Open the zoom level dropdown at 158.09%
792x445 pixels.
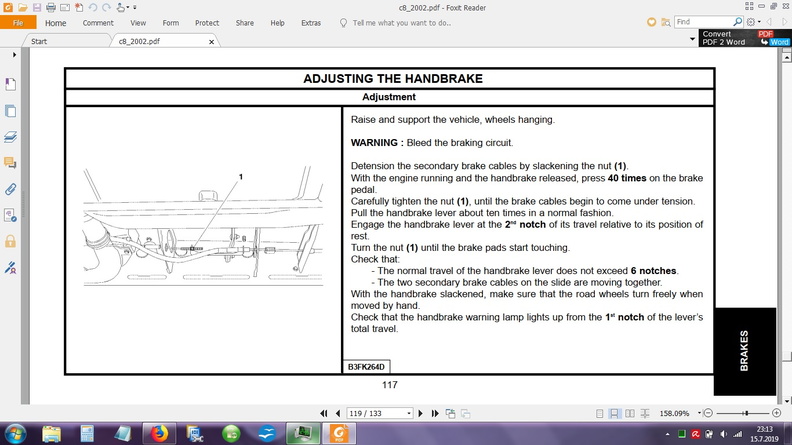click(700, 413)
